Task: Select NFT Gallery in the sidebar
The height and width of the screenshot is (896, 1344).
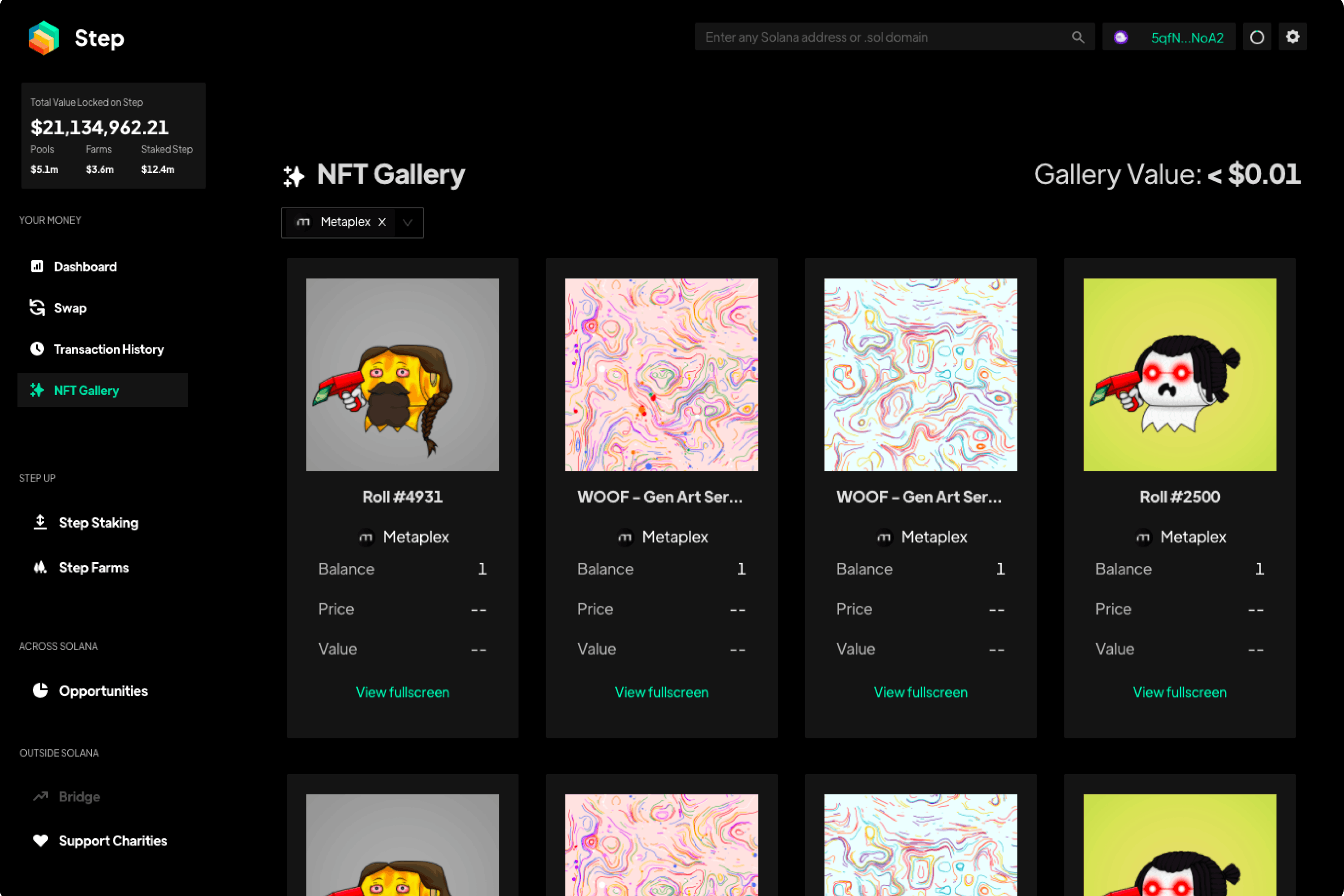Action: (103, 390)
